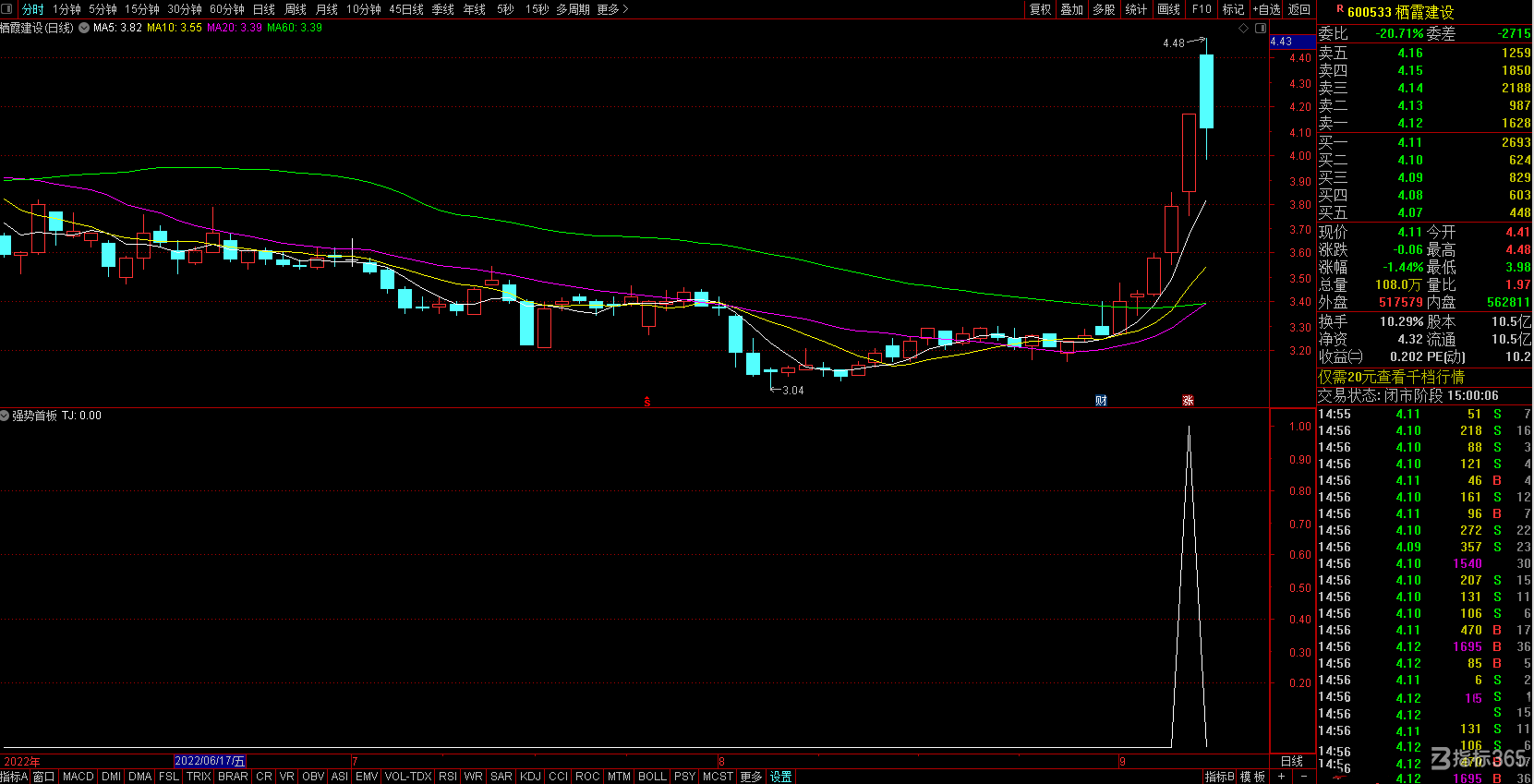1534x784 pixels.
Task: Click the blue 财 marker below the chart
Action: 1101,401
